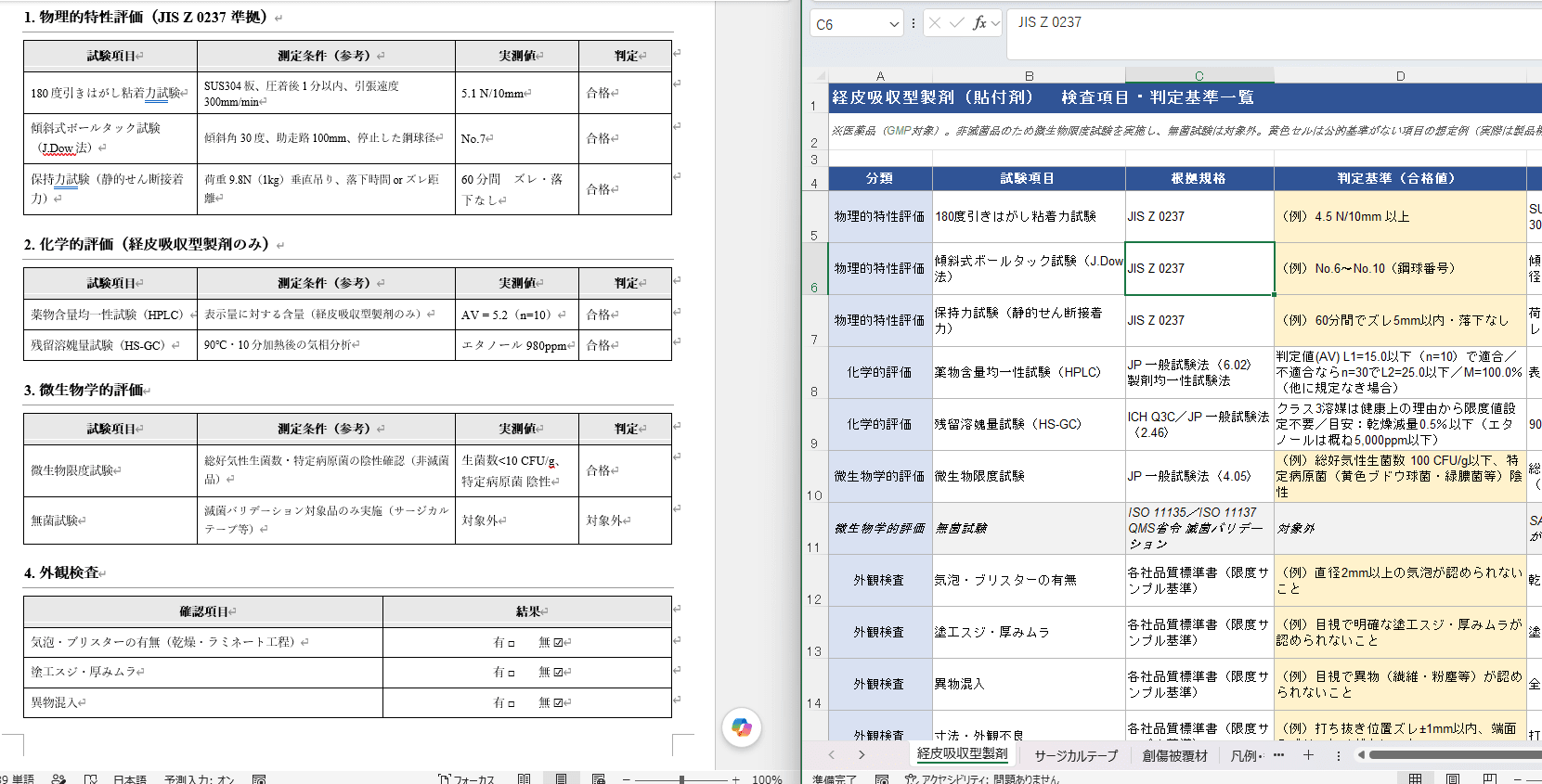Switch Excel to Page Layout view
Viewport: 1542px width, 784px height.
[x=1453, y=778]
